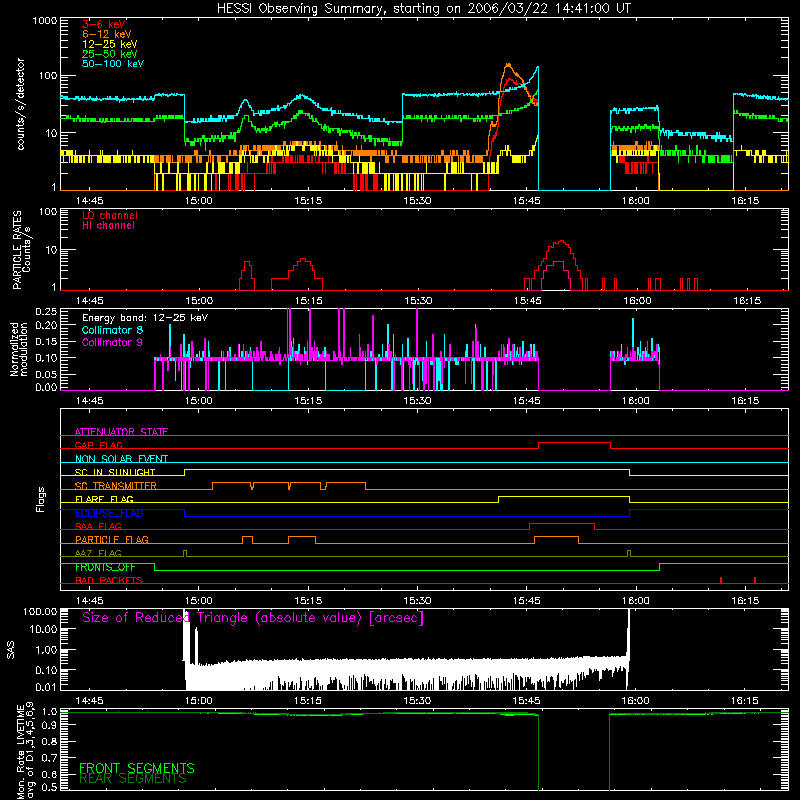Select the NON SOLAR EVENT flag label

[121, 459]
